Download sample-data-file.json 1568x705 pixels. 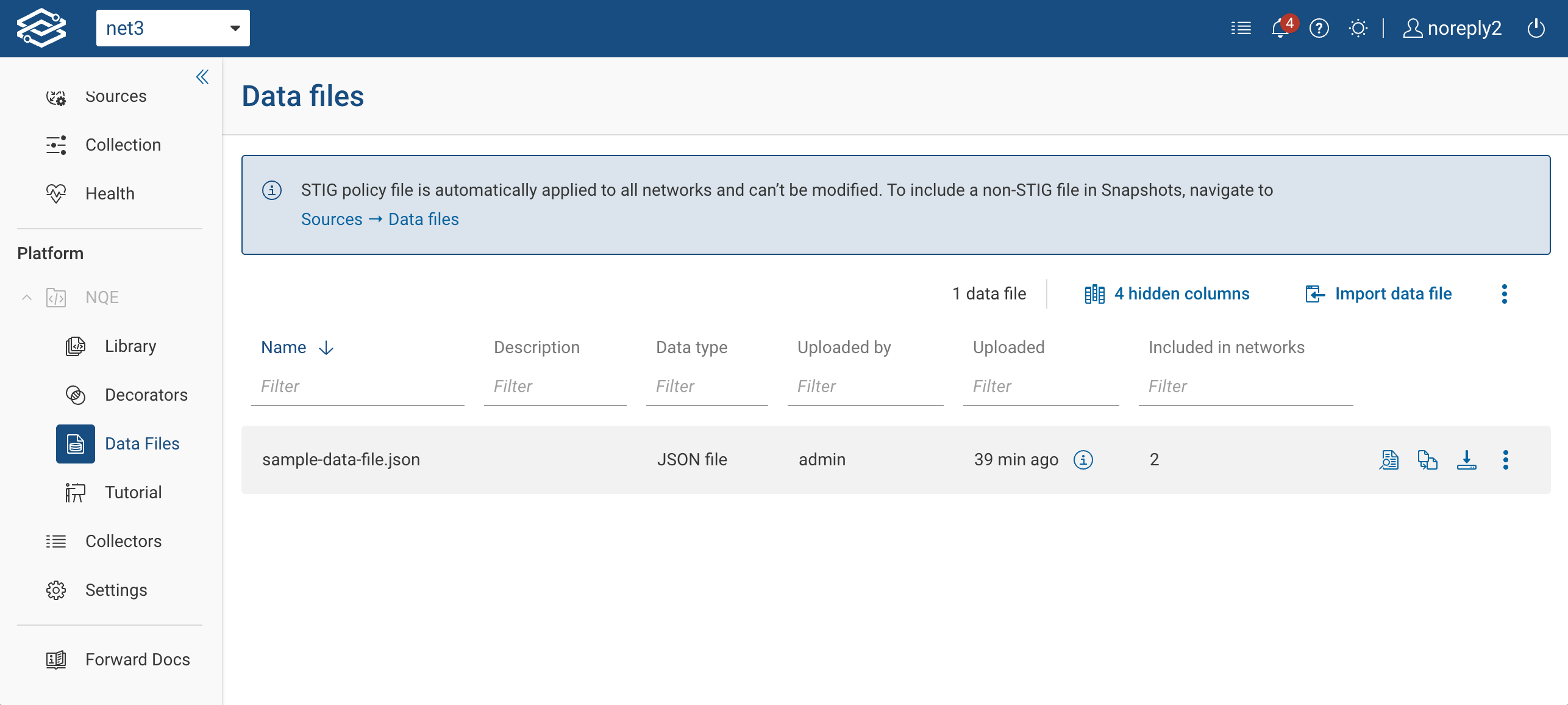coord(1467,460)
